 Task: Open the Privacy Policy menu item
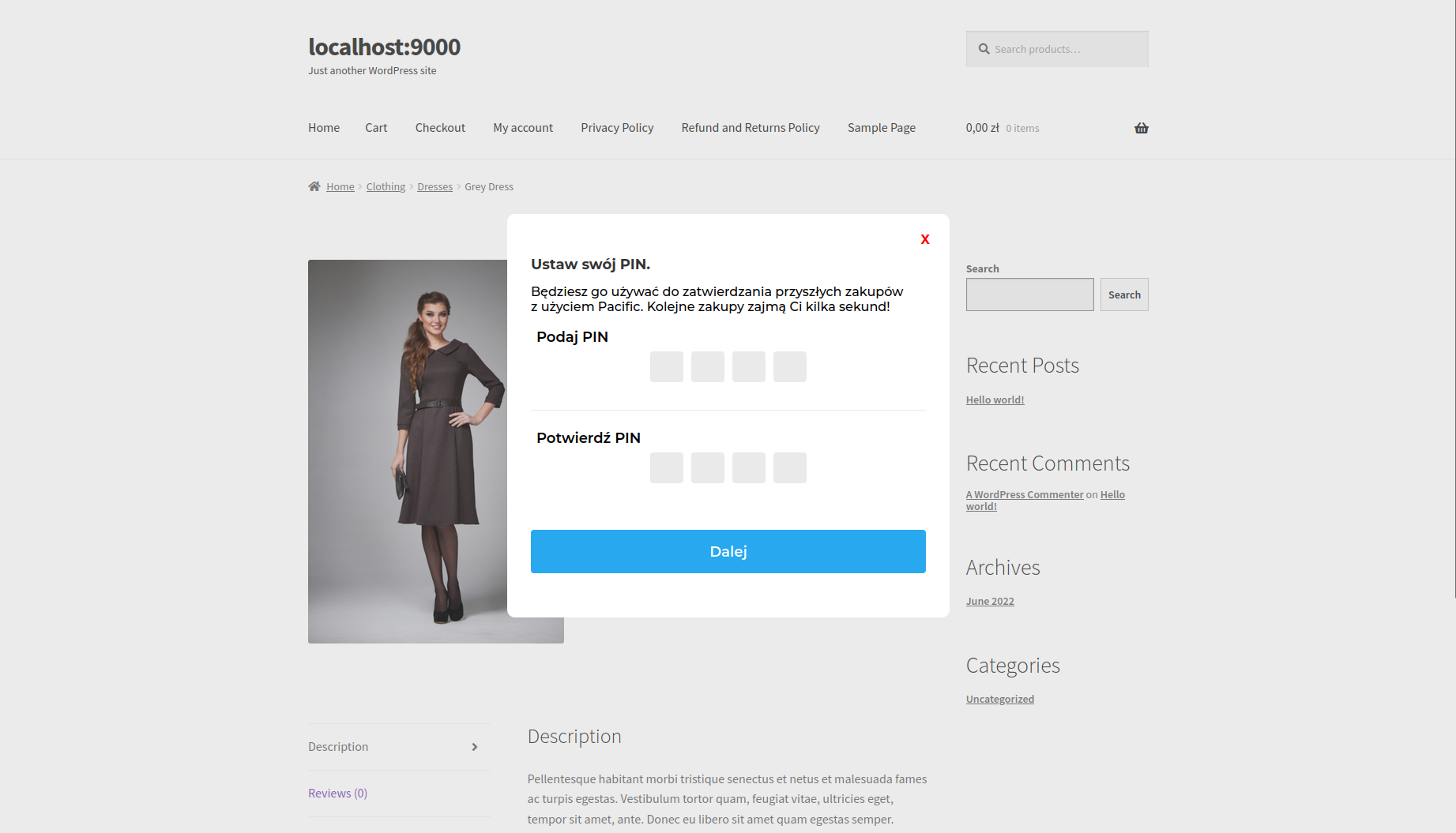(617, 128)
